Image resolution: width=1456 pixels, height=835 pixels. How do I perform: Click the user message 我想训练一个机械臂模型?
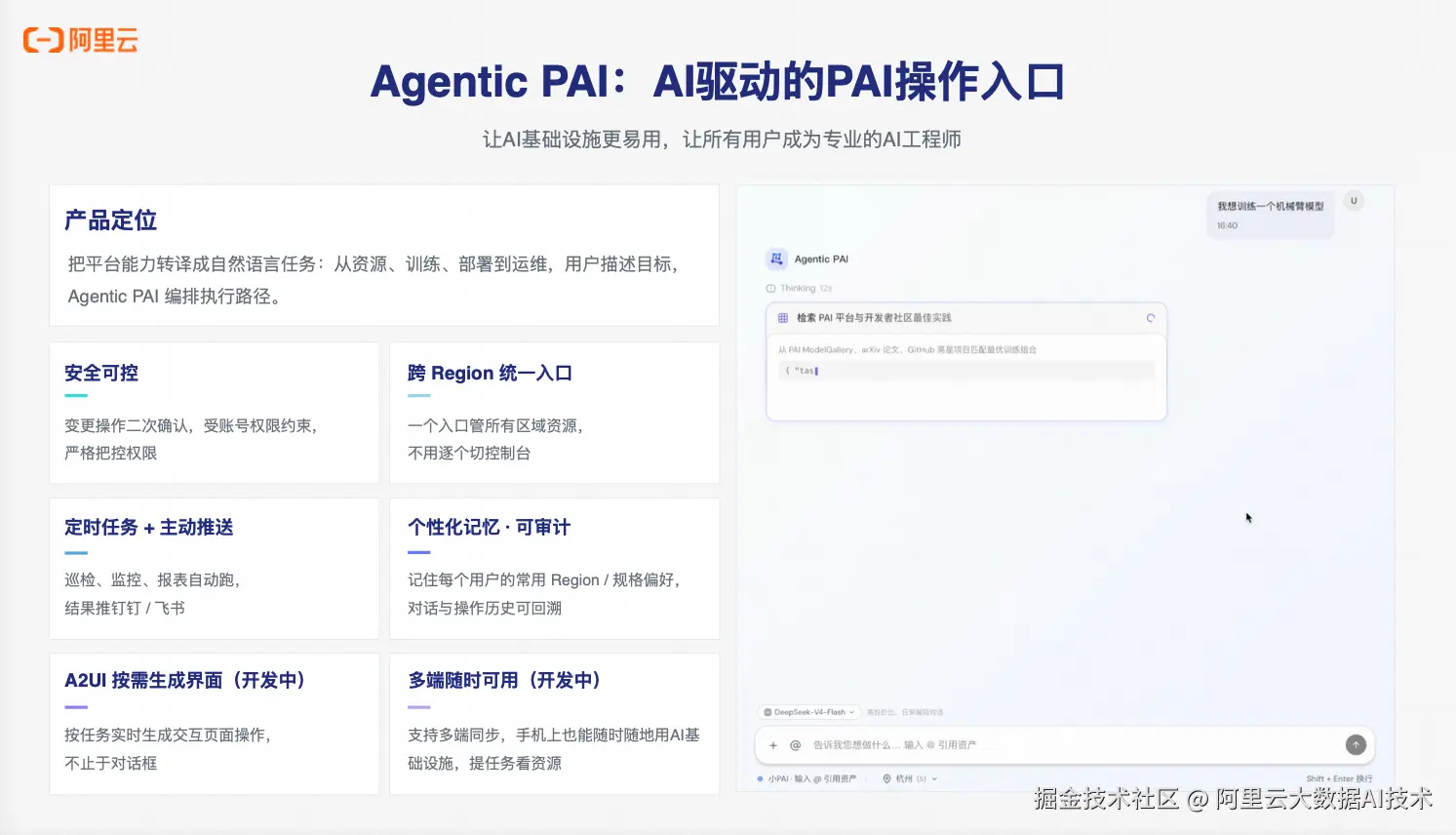[1271, 207]
